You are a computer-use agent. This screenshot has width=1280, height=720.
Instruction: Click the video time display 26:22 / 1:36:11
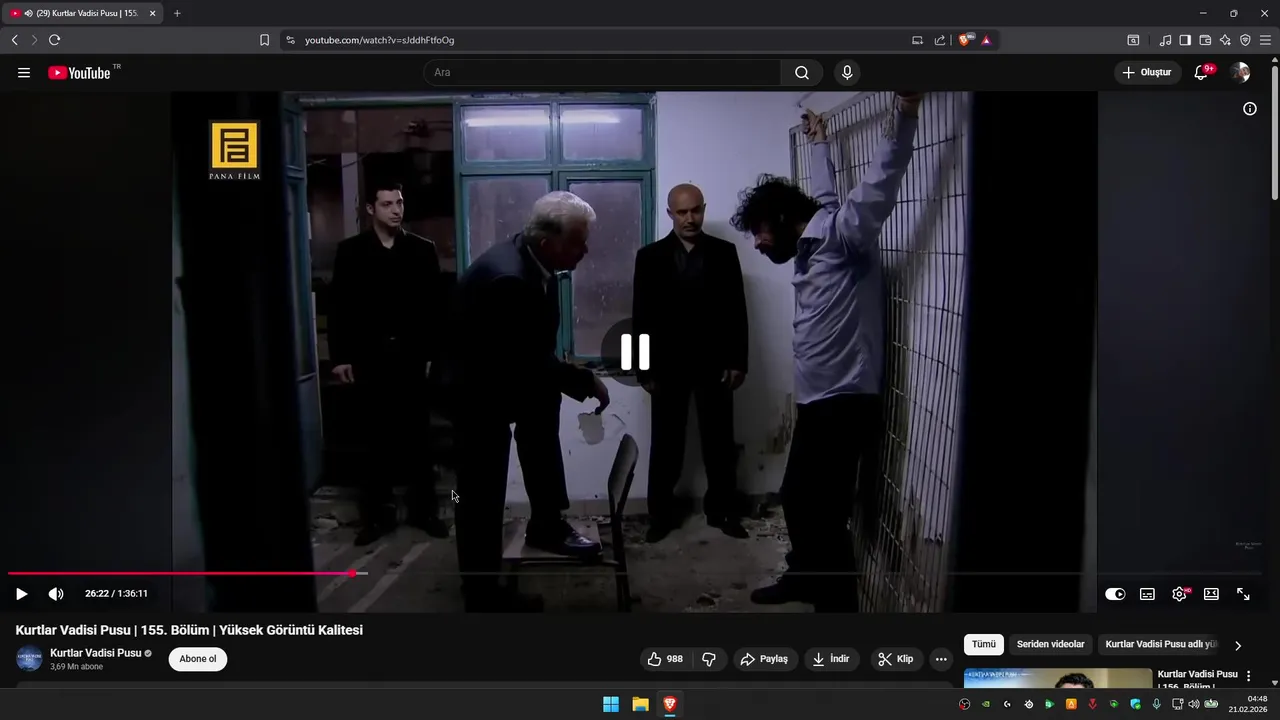pos(116,594)
